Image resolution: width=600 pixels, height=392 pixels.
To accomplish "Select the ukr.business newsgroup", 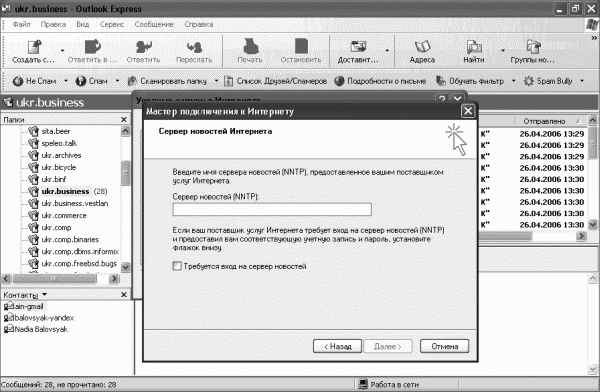I will point(65,191).
